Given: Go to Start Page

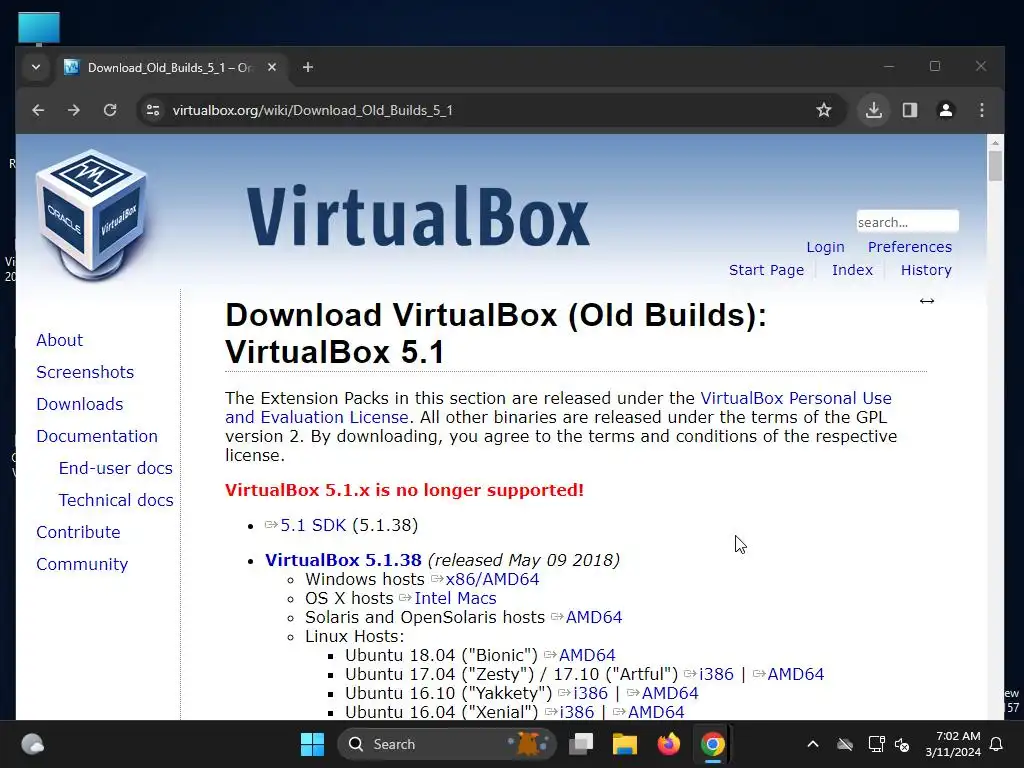Looking at the screenshot, I should (766, 270).
